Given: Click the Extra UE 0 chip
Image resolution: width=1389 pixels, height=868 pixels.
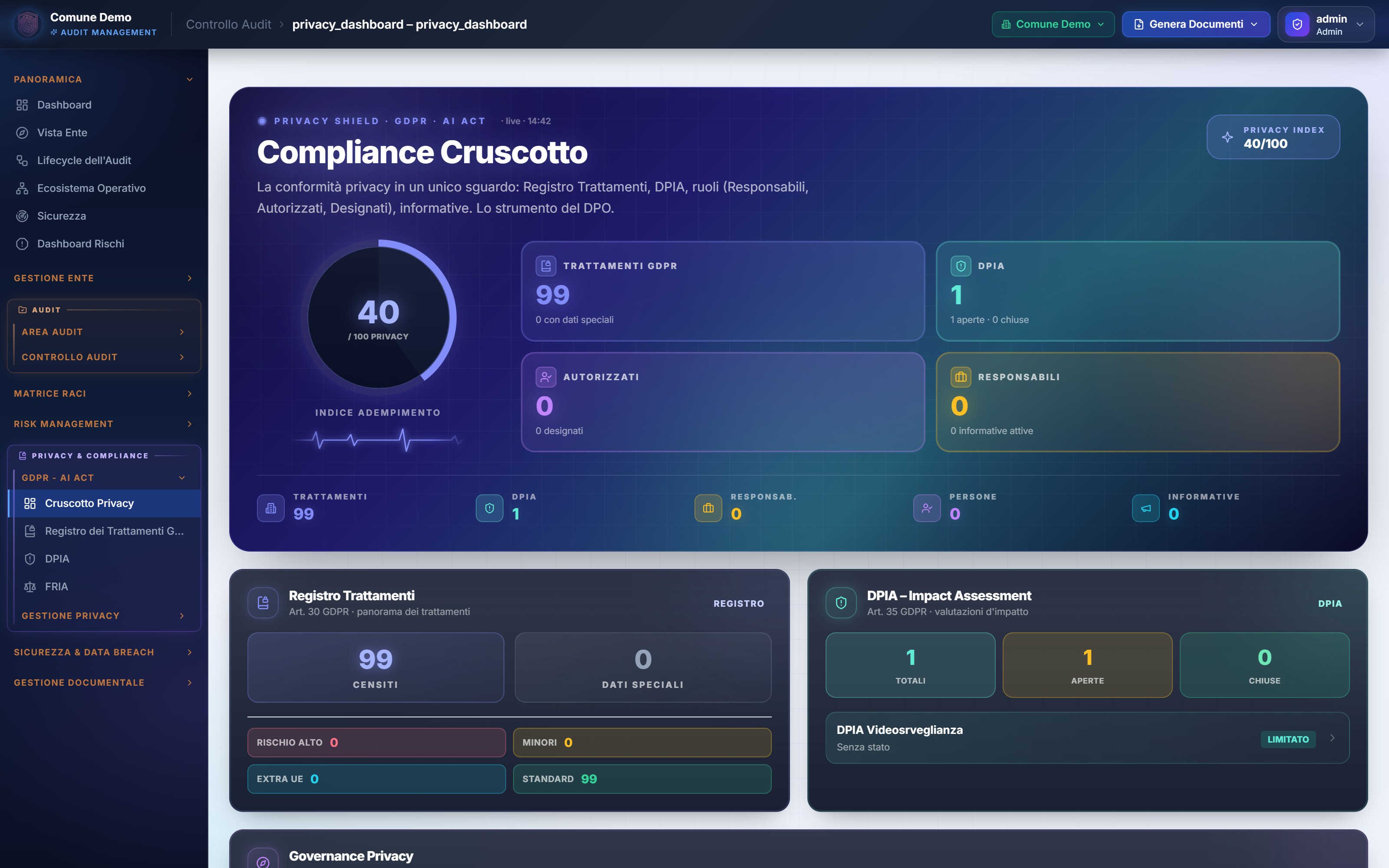Looking at the screenshot, I should (376, 779).
